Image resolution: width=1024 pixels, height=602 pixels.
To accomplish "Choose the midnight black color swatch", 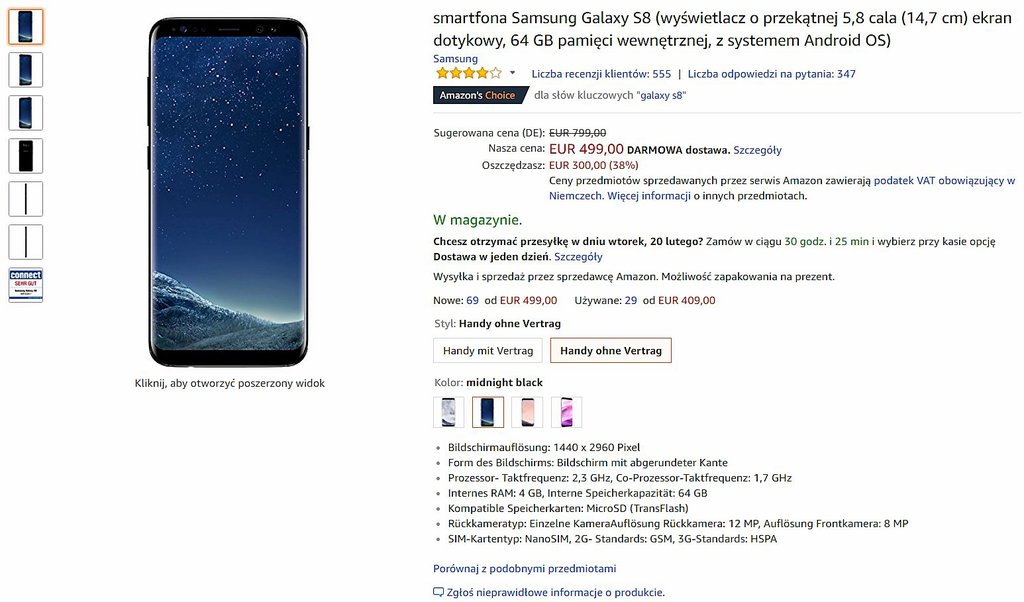I will click(x=488, y=412).
